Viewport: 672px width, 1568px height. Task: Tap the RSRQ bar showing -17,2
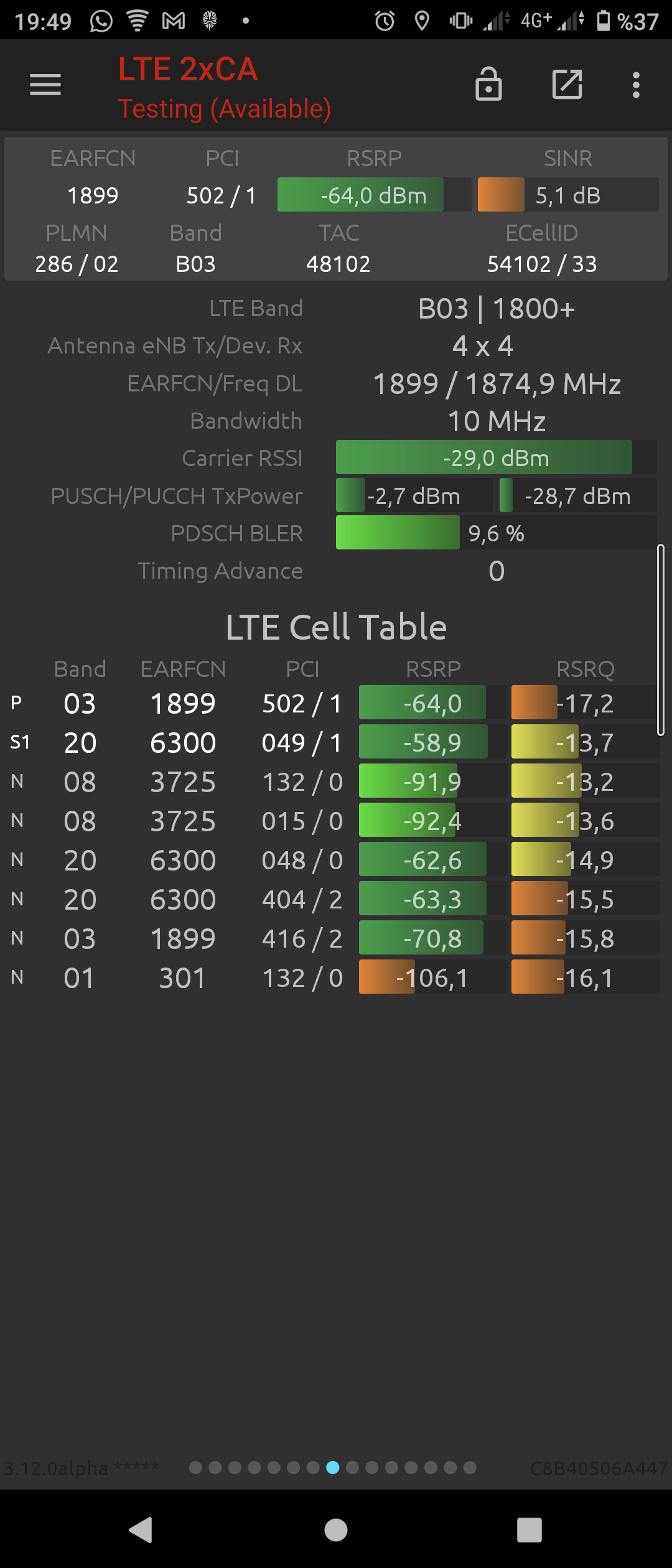point(585,702)
